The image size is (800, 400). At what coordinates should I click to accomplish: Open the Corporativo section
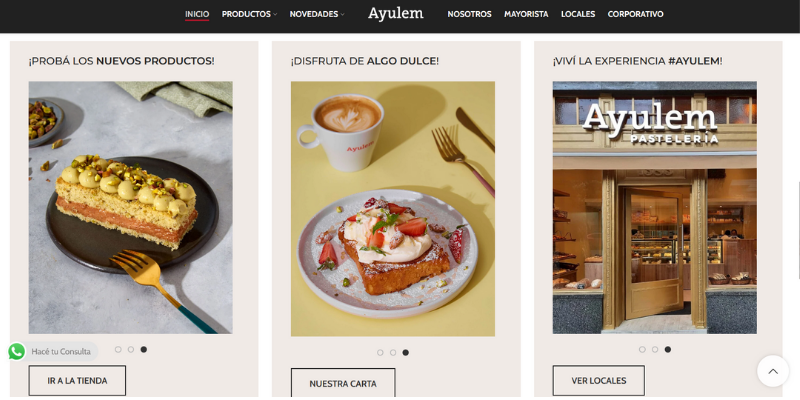pyautogui.click(x=635, y=14)
